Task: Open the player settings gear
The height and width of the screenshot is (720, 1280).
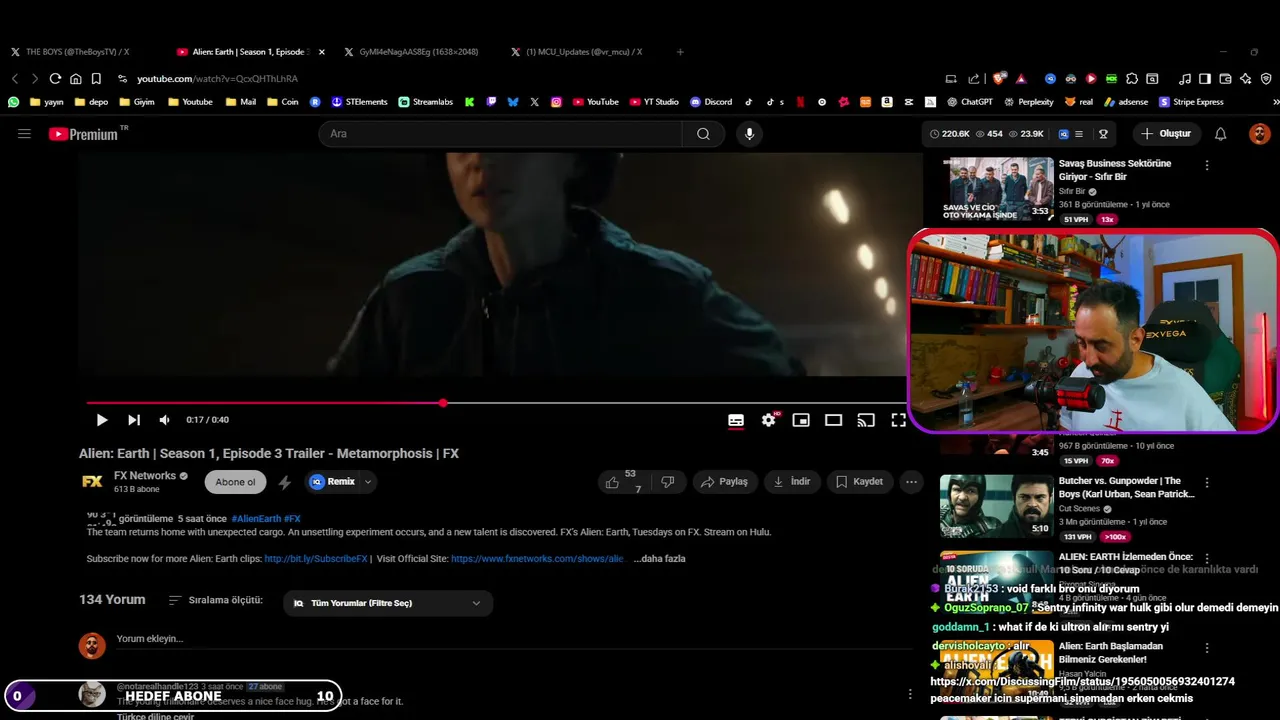Action: click(x=769, y=420)
